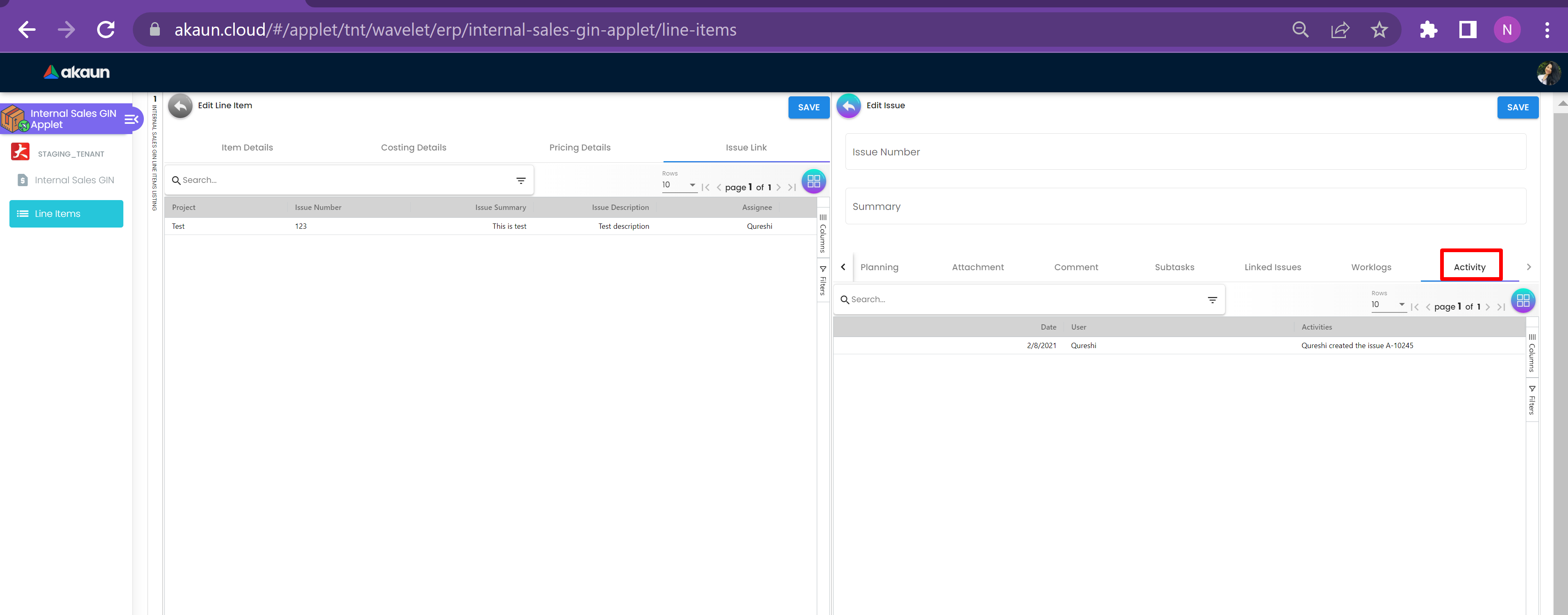The width and height of the screenshot is (1568, 615).
Task: Open the browser extensions puzzle icon
Action: [x=1428, y=30]
